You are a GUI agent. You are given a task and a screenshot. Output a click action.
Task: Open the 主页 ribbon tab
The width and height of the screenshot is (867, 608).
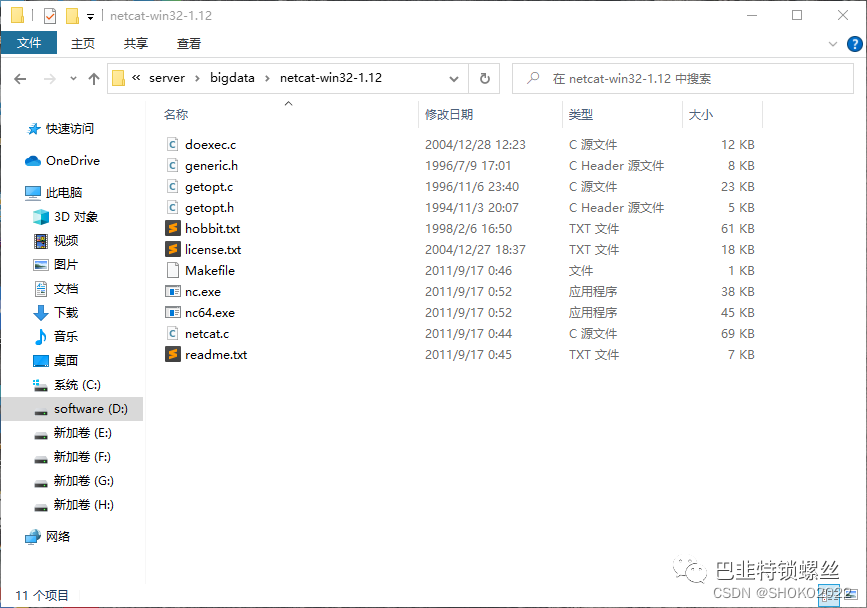[x=83, y=44]
